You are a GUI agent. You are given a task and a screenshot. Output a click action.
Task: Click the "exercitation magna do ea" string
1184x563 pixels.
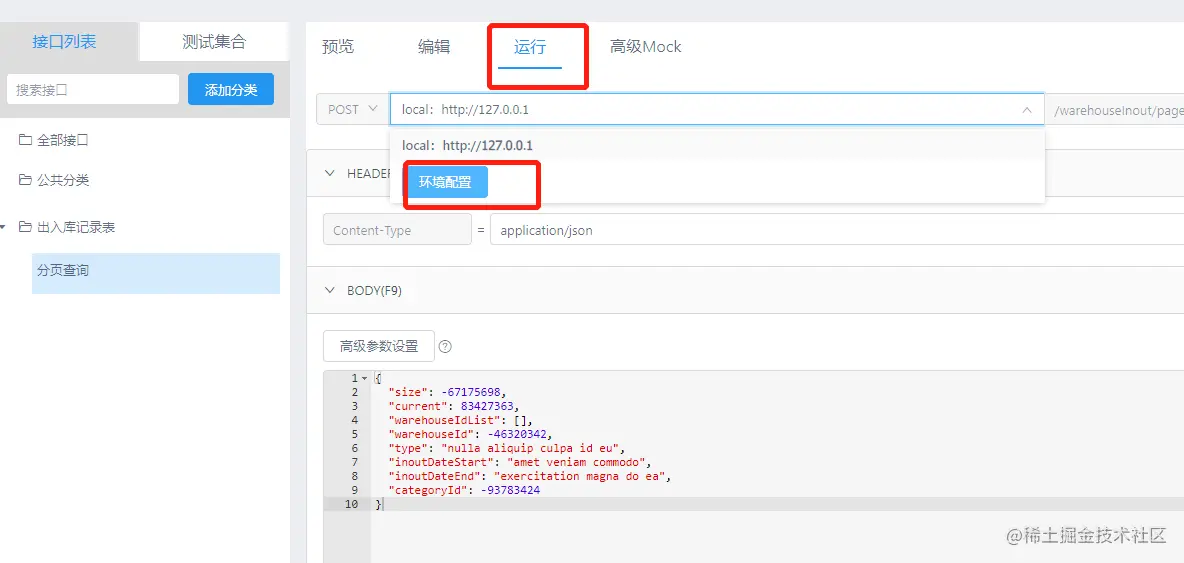(x=579, y=476)
